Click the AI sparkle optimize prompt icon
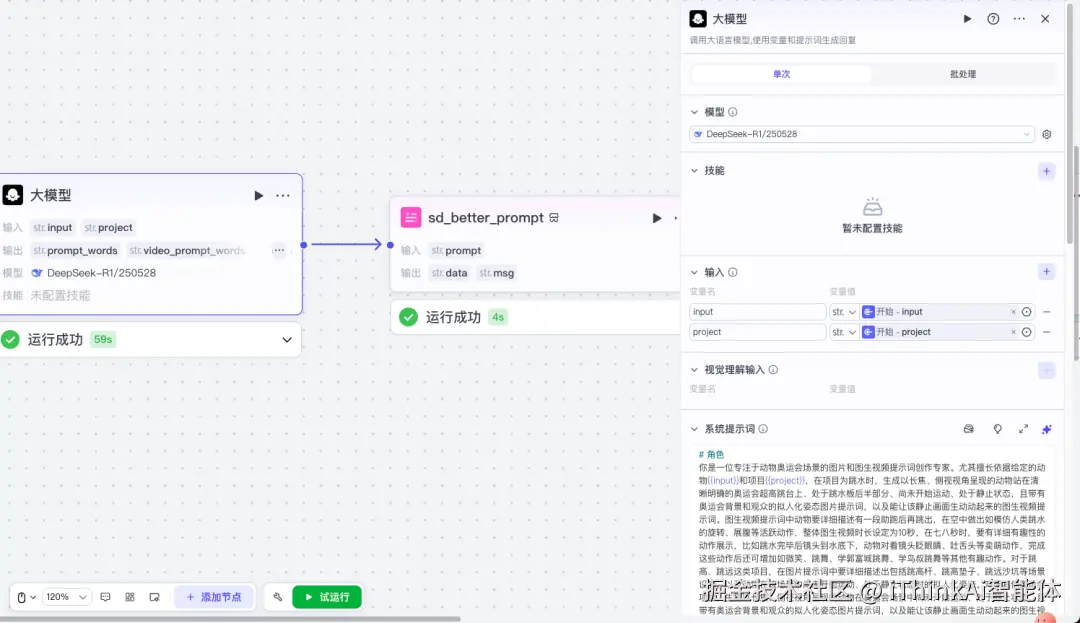1080x623 pixels. pos(1046,430)
